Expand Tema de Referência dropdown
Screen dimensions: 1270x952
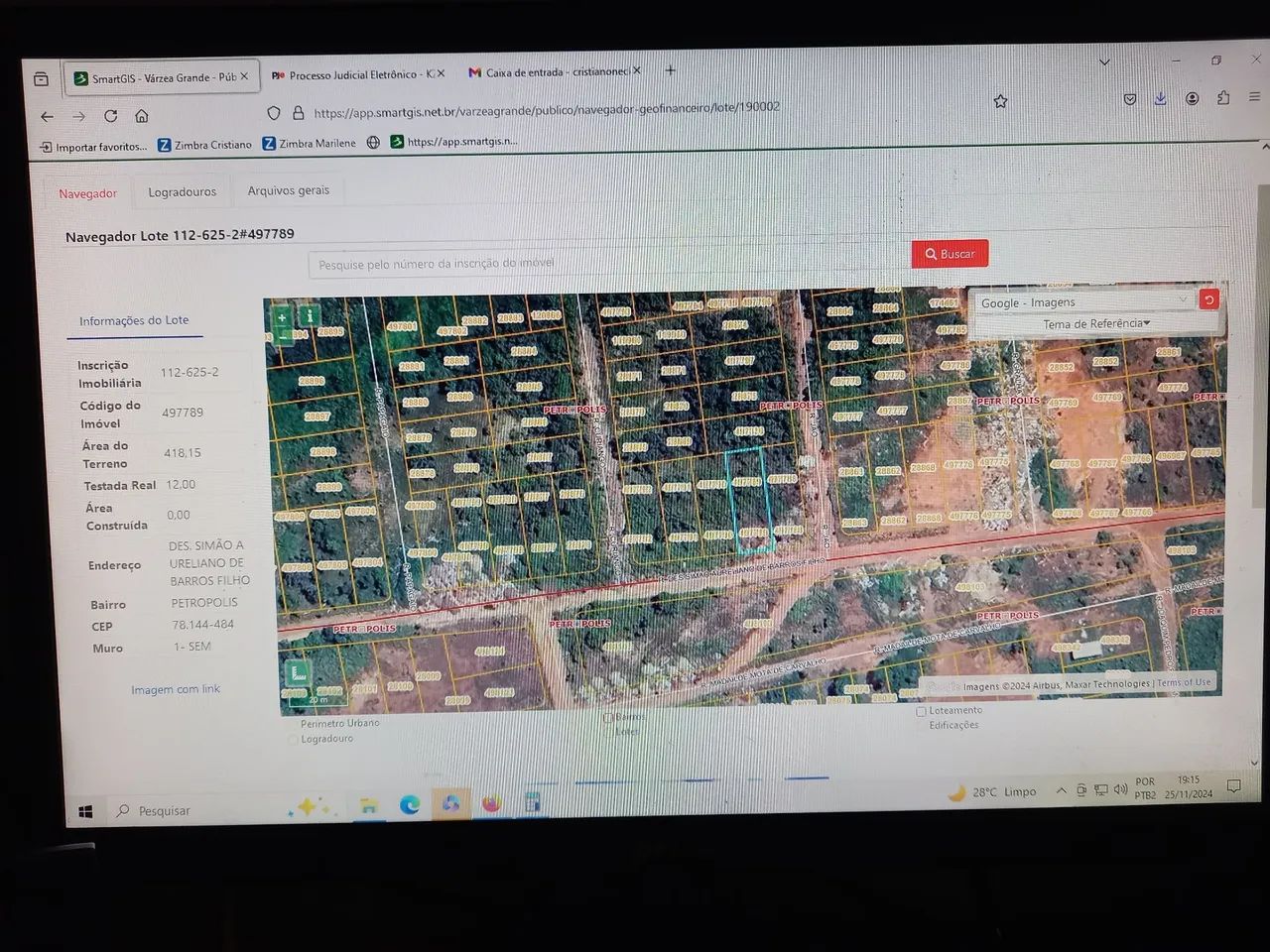[x=1096, y=323]
